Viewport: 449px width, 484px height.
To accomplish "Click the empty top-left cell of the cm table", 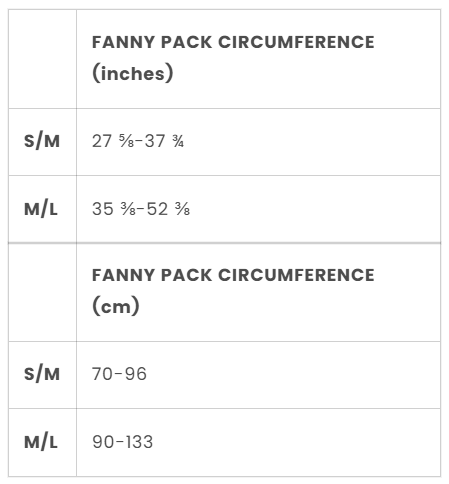I will point(42,292).
